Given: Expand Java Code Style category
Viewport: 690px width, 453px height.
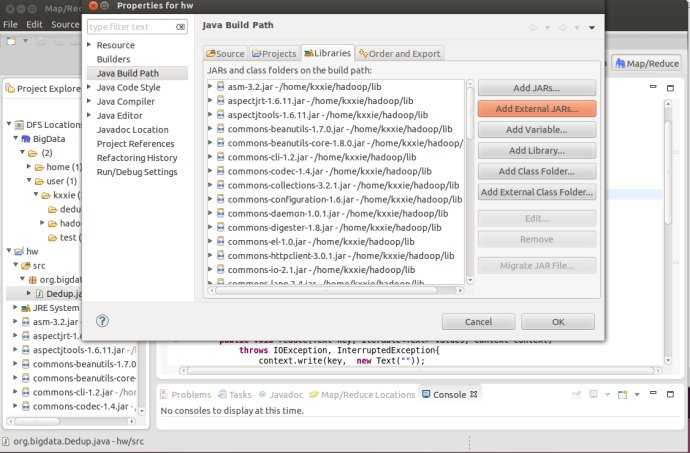Looking at the screenshot, I should pos(89,87).
